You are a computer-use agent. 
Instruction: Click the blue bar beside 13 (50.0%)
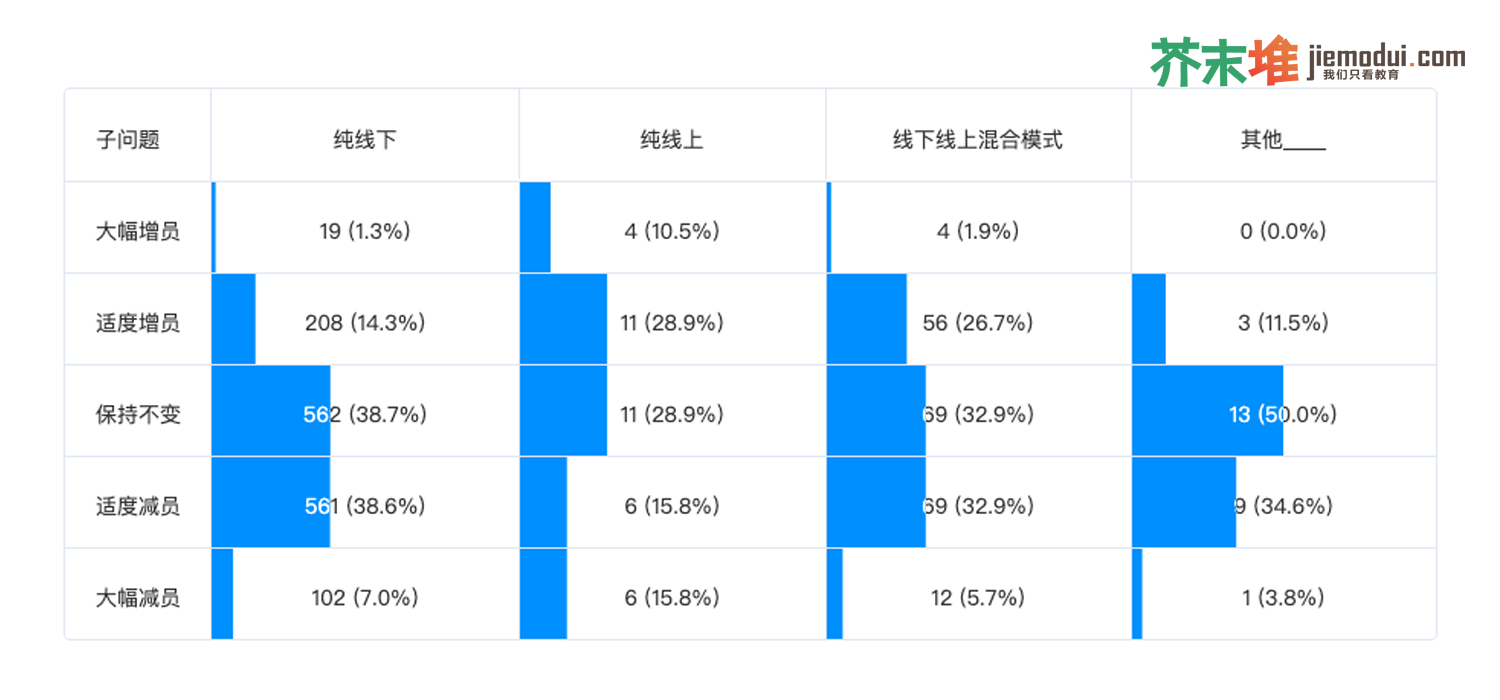pyautogui.click(x=1180, y=411)
